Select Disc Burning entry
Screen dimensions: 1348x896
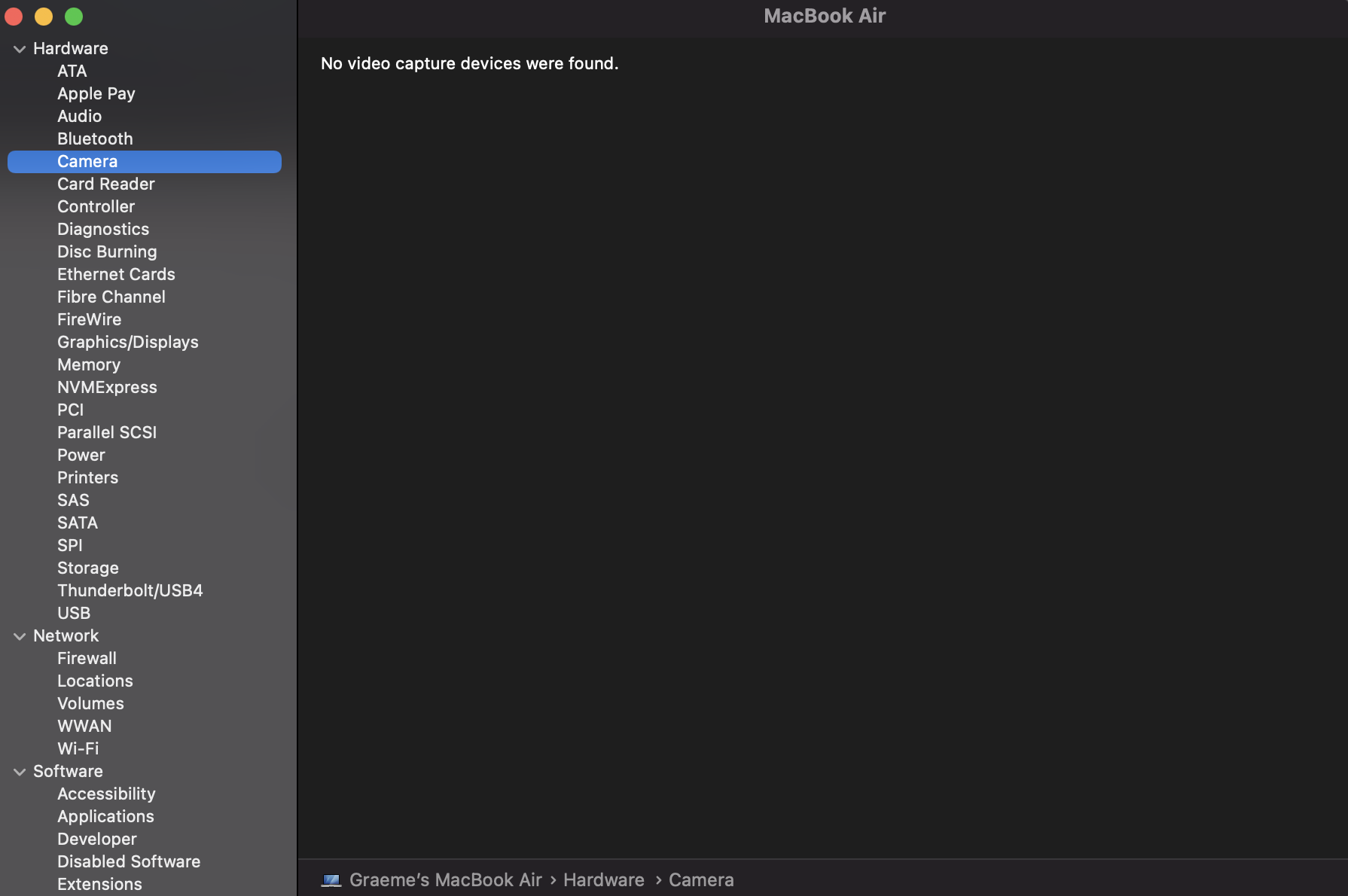[x=107, y=251]
